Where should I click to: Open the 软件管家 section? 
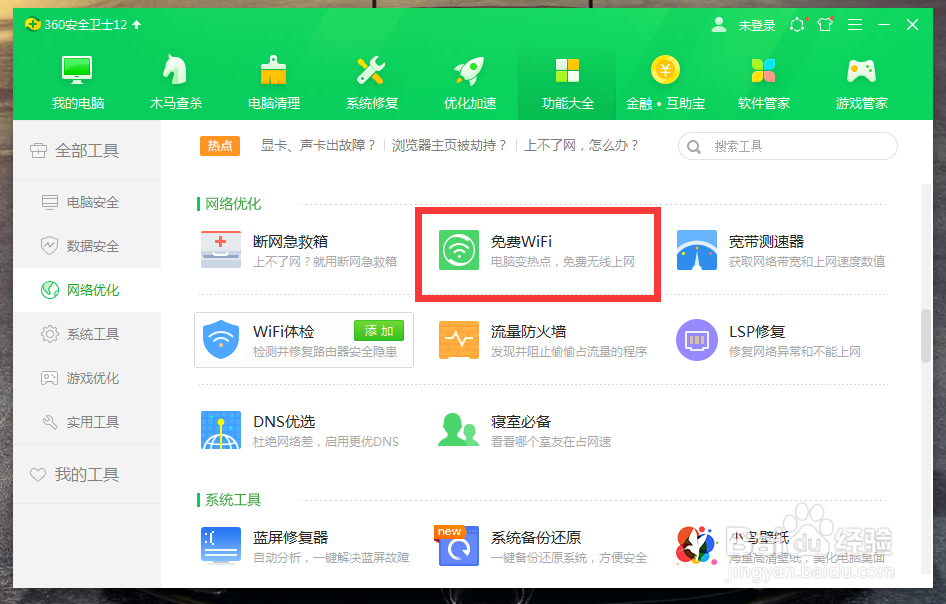pyautogui.click(x=763, y=80)
